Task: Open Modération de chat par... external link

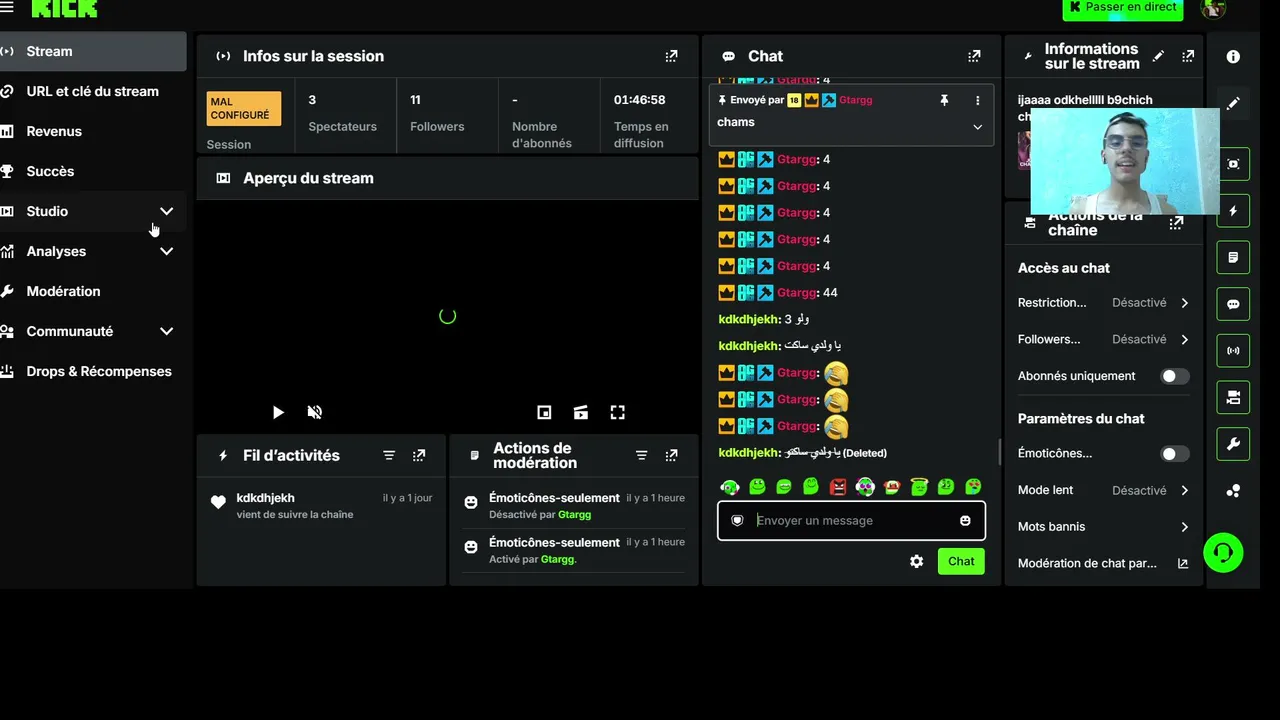Action: (x=1104, y=563)
